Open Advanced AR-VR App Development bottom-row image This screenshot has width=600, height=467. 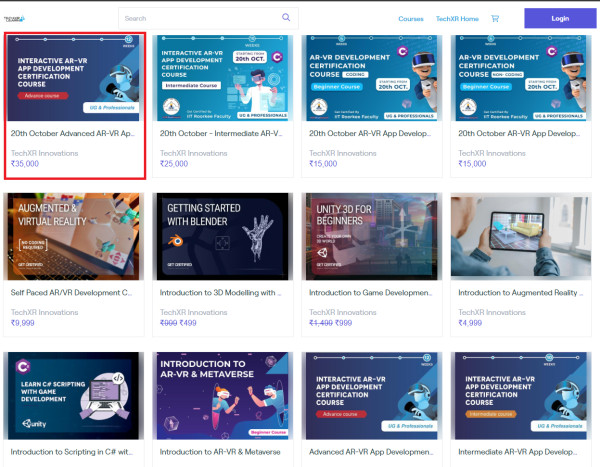372,396
